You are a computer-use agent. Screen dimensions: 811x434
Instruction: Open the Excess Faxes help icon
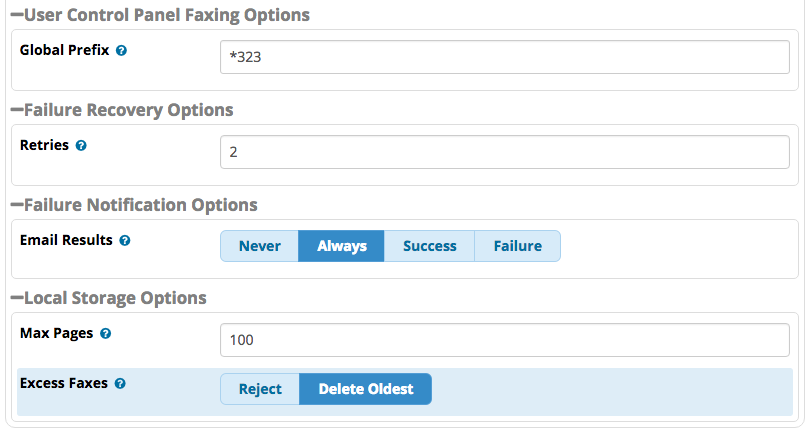pos(120,384)
